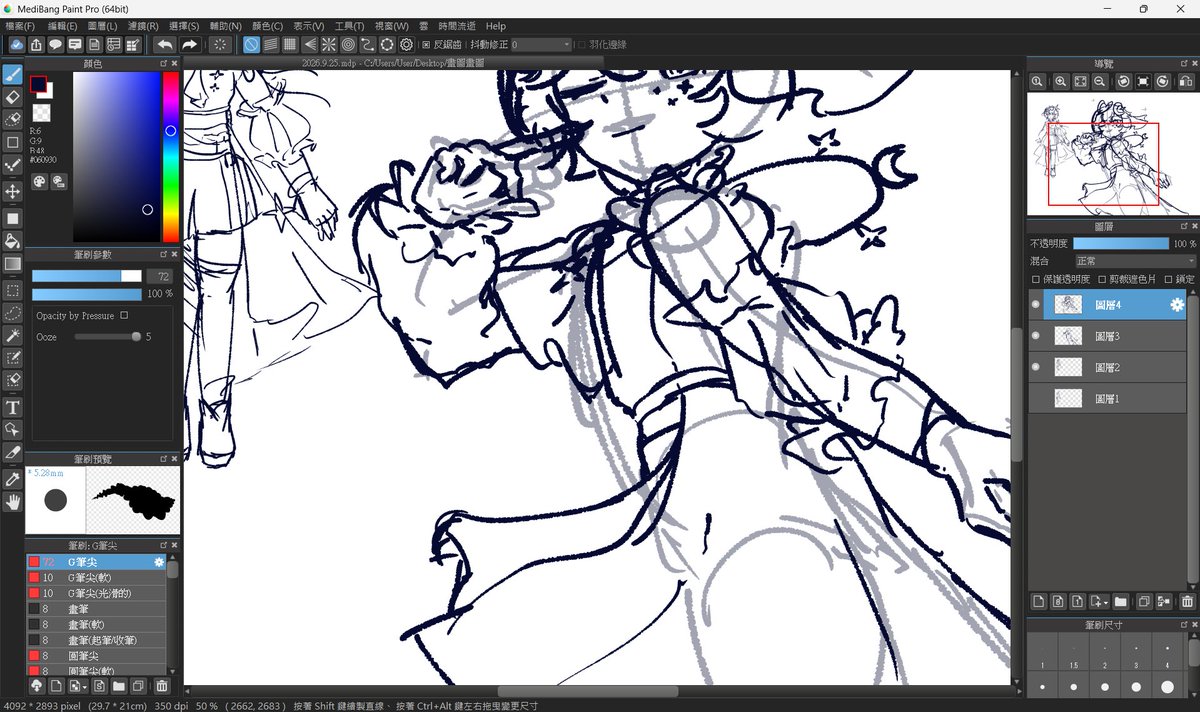Toggle visibility of 圖層3 layer
Image resolution: width=1200 pixels, height=712 pixels.
click(1036, 336)
